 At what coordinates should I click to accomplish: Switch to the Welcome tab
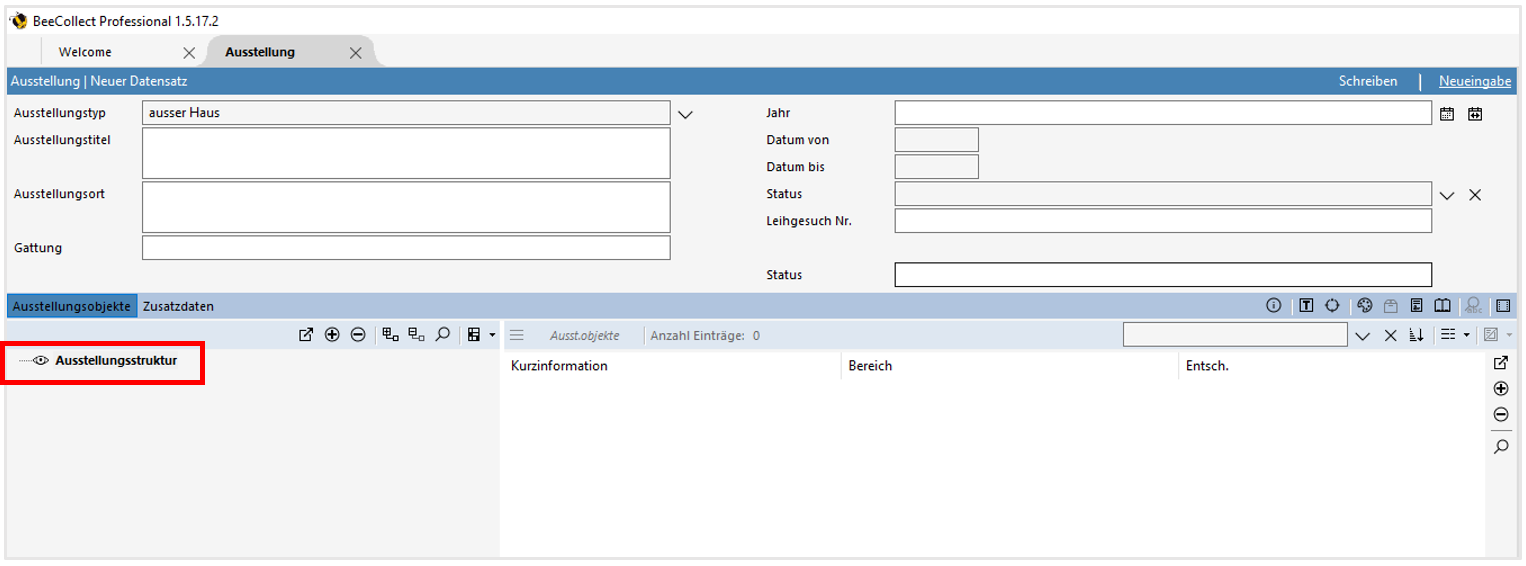coord(85,52)
